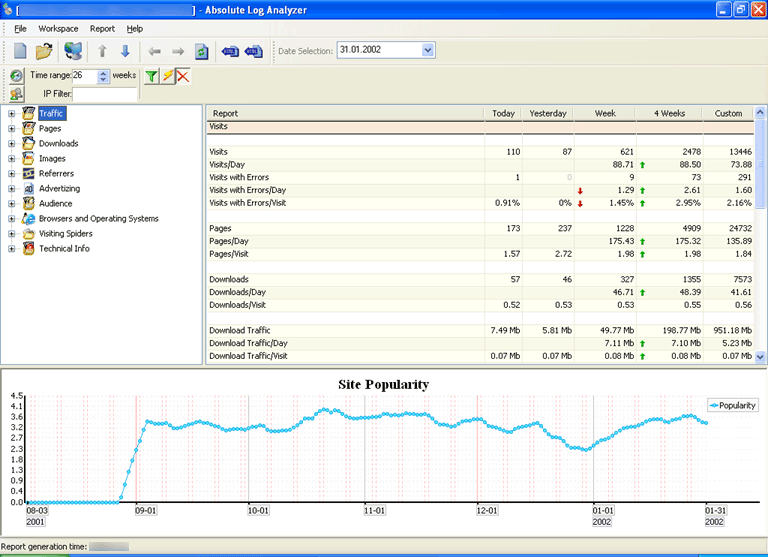Select Visiting Spiders in the tree
This screenshot has height=557, width=768.
click(x=66, y=234)
